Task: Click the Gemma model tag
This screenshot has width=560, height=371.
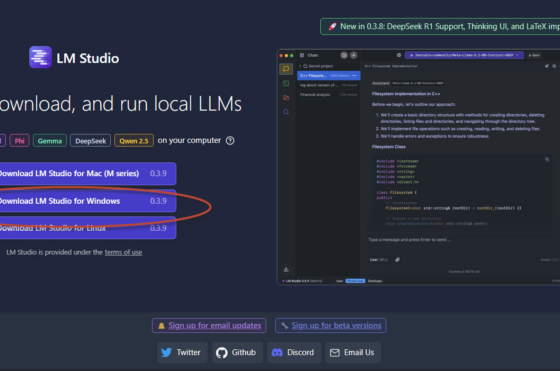Action: [x=50, y=141]
